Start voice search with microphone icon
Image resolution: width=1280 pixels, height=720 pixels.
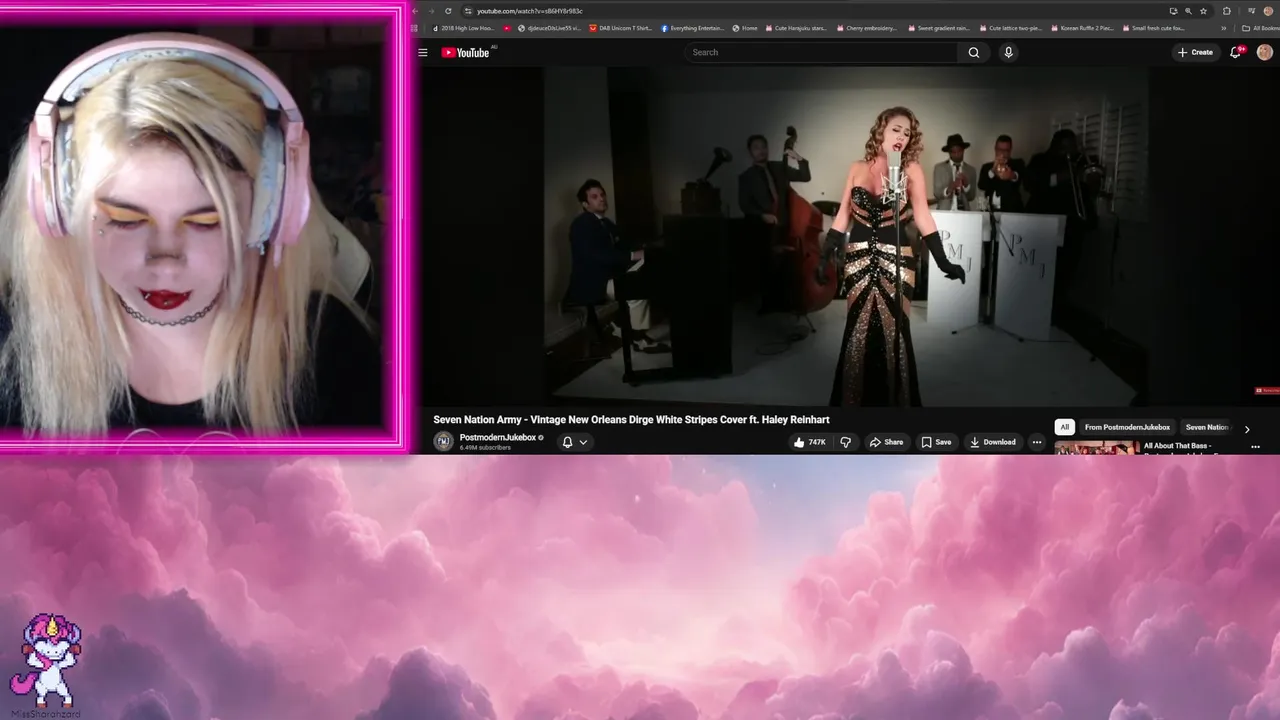1008,53
